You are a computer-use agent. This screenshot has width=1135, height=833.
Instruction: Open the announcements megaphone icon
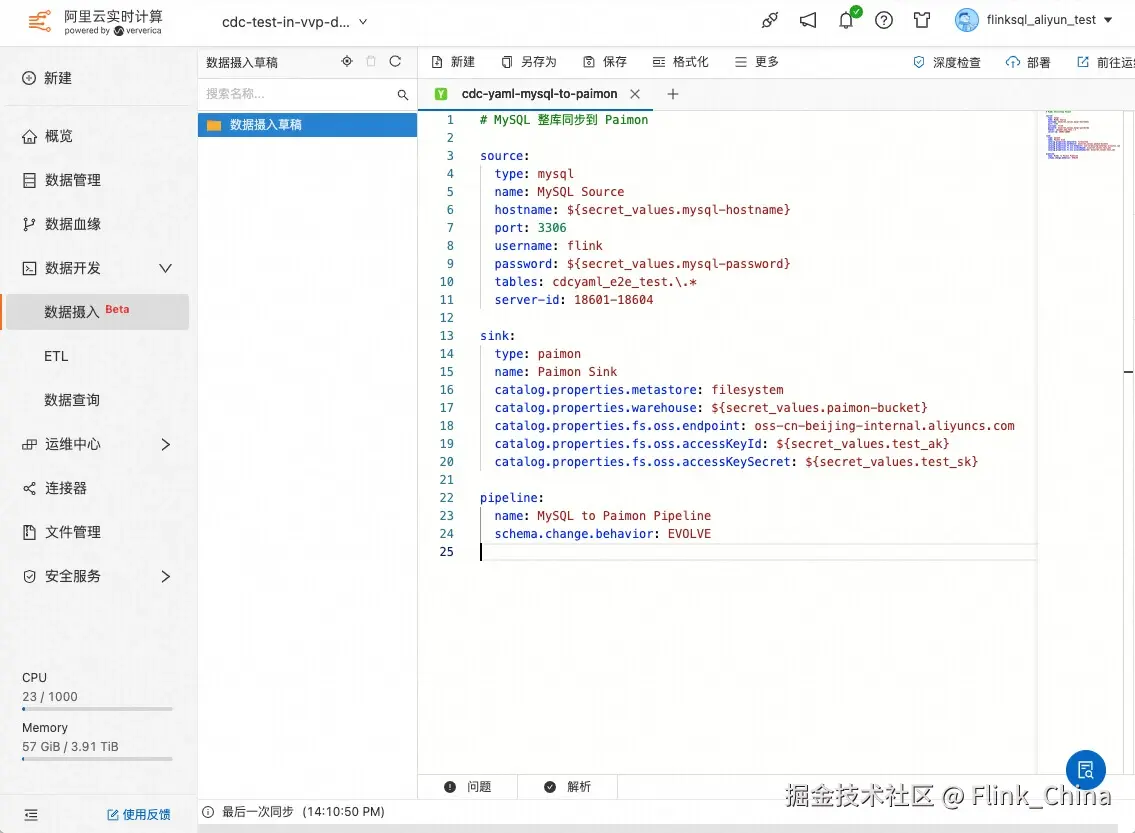coord(808,20)
